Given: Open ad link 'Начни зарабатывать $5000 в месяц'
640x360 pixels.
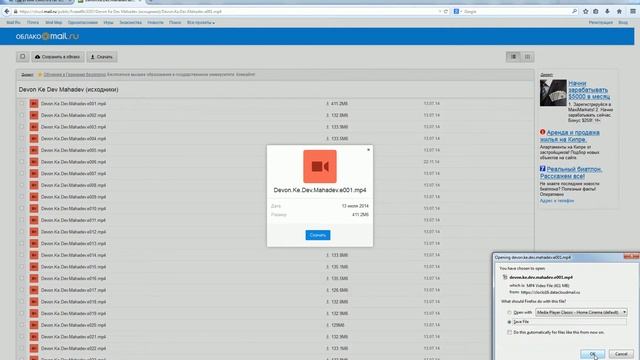Looking at the screenshot, I should (589, 90).
